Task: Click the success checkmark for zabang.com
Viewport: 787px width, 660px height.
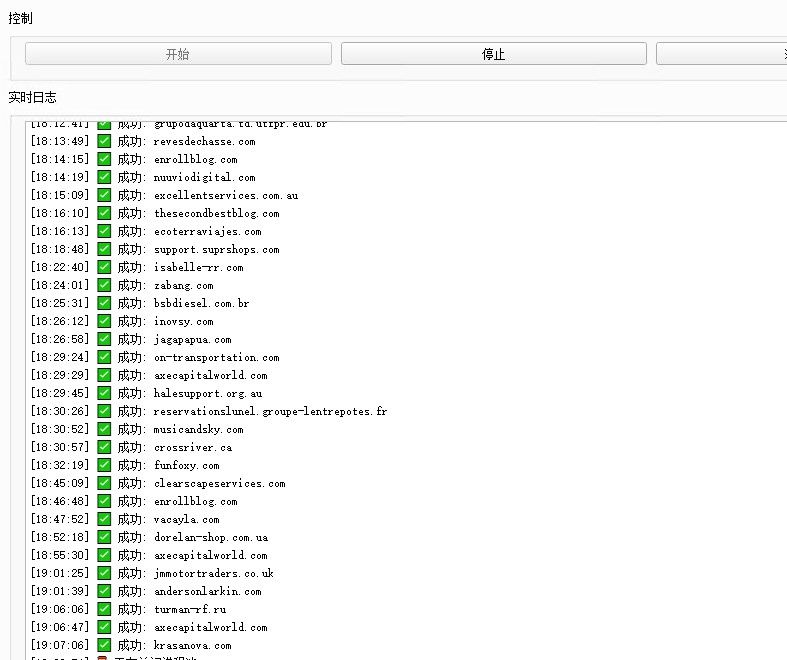Action: pos(104,285)
